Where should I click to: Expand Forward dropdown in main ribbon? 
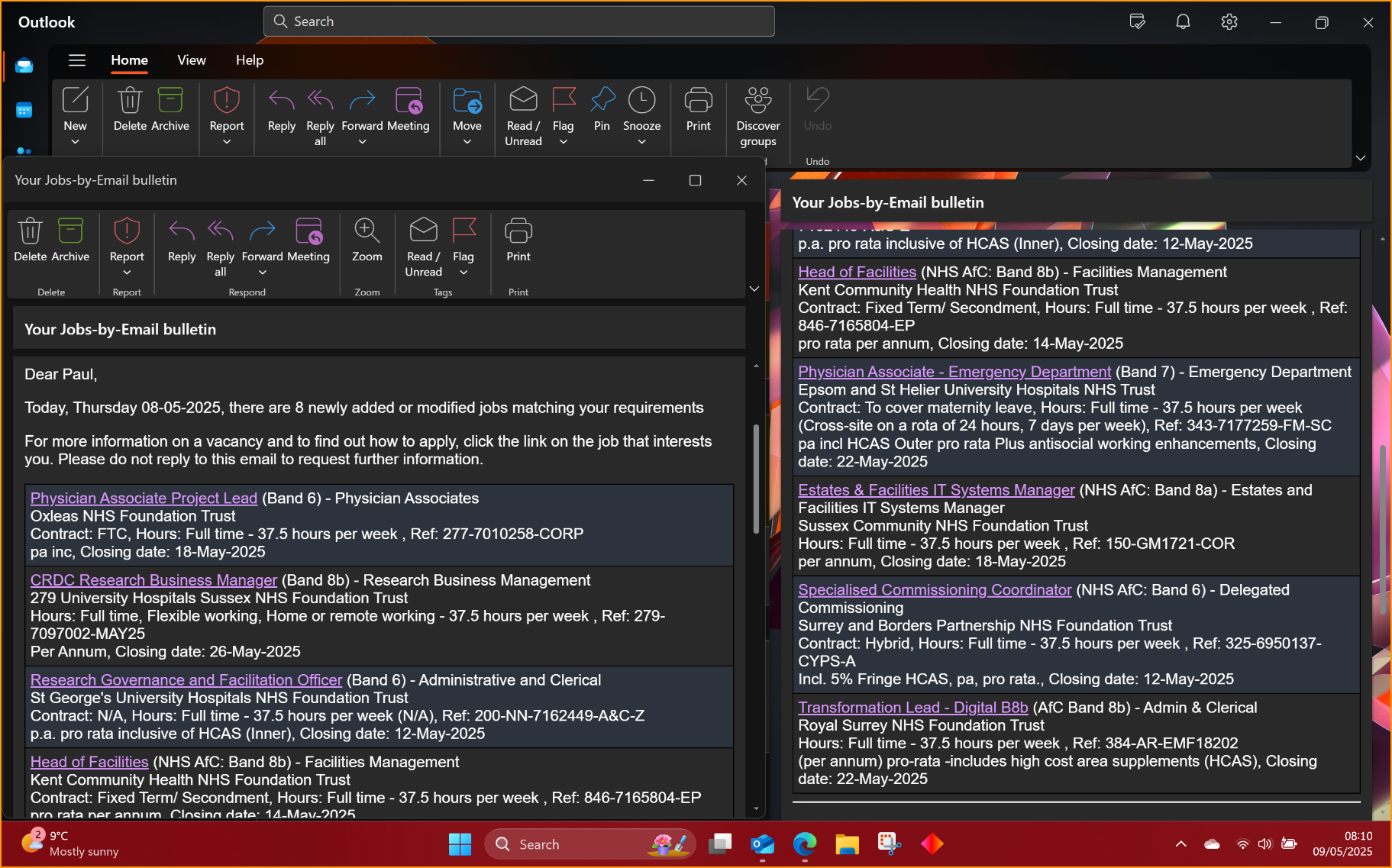(362, 142)
